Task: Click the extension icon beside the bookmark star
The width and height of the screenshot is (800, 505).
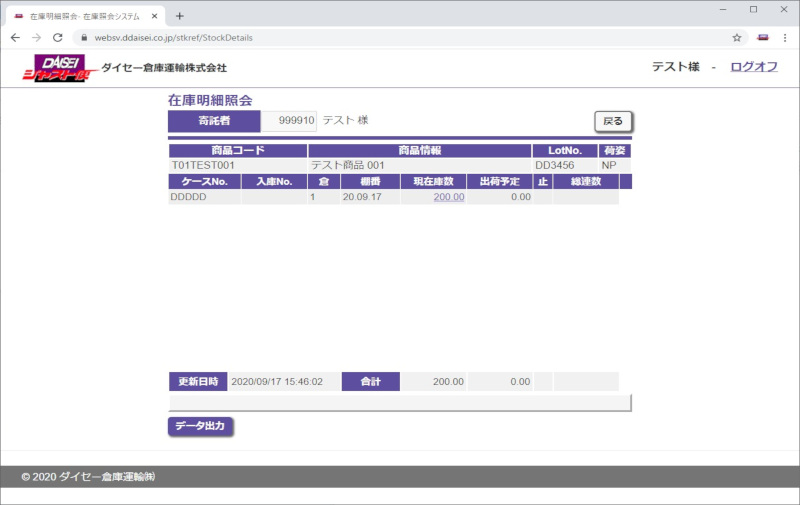Action: [x=763, y=37]
